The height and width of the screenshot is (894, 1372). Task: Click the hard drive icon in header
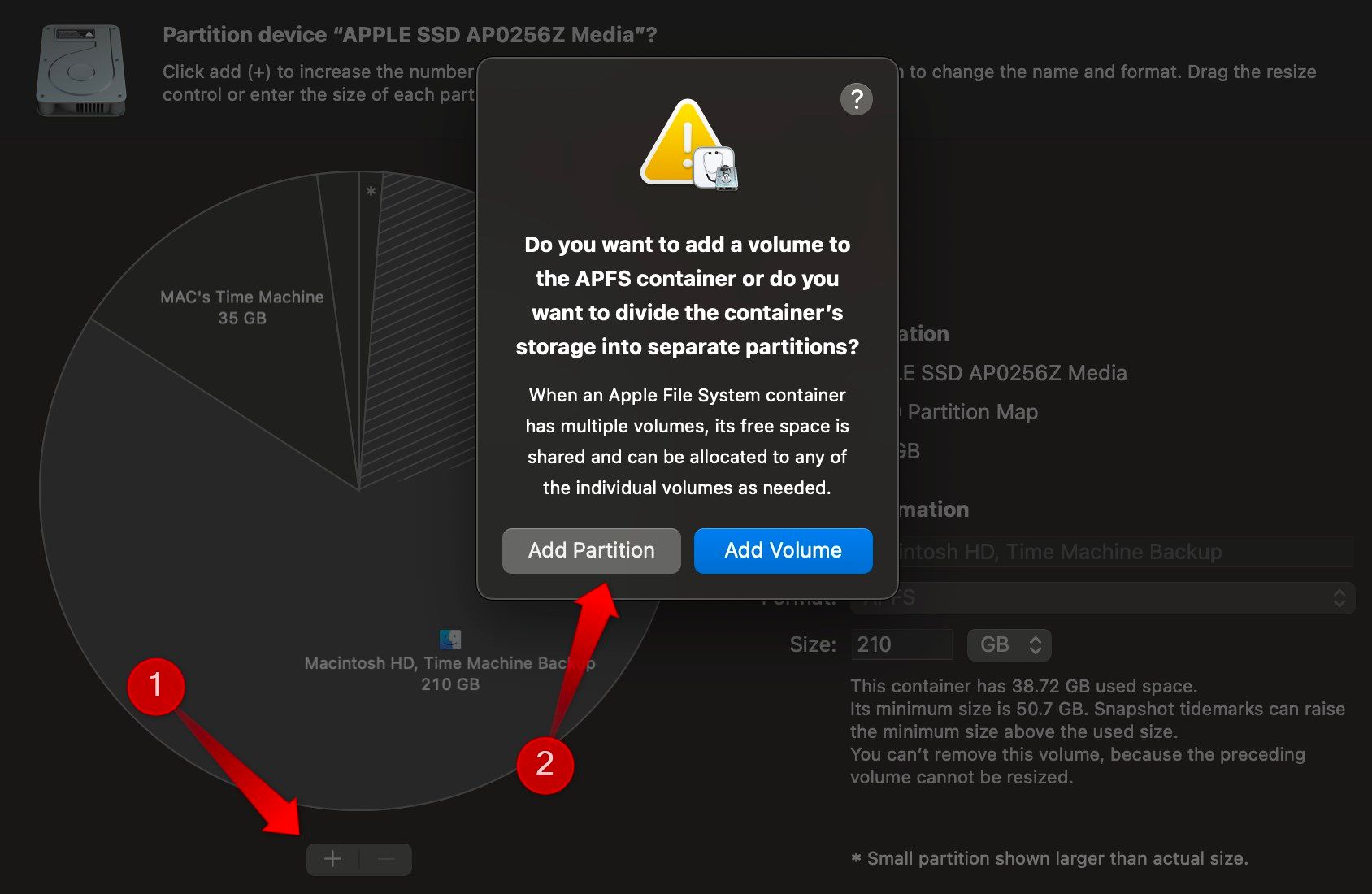pos(81,71)
